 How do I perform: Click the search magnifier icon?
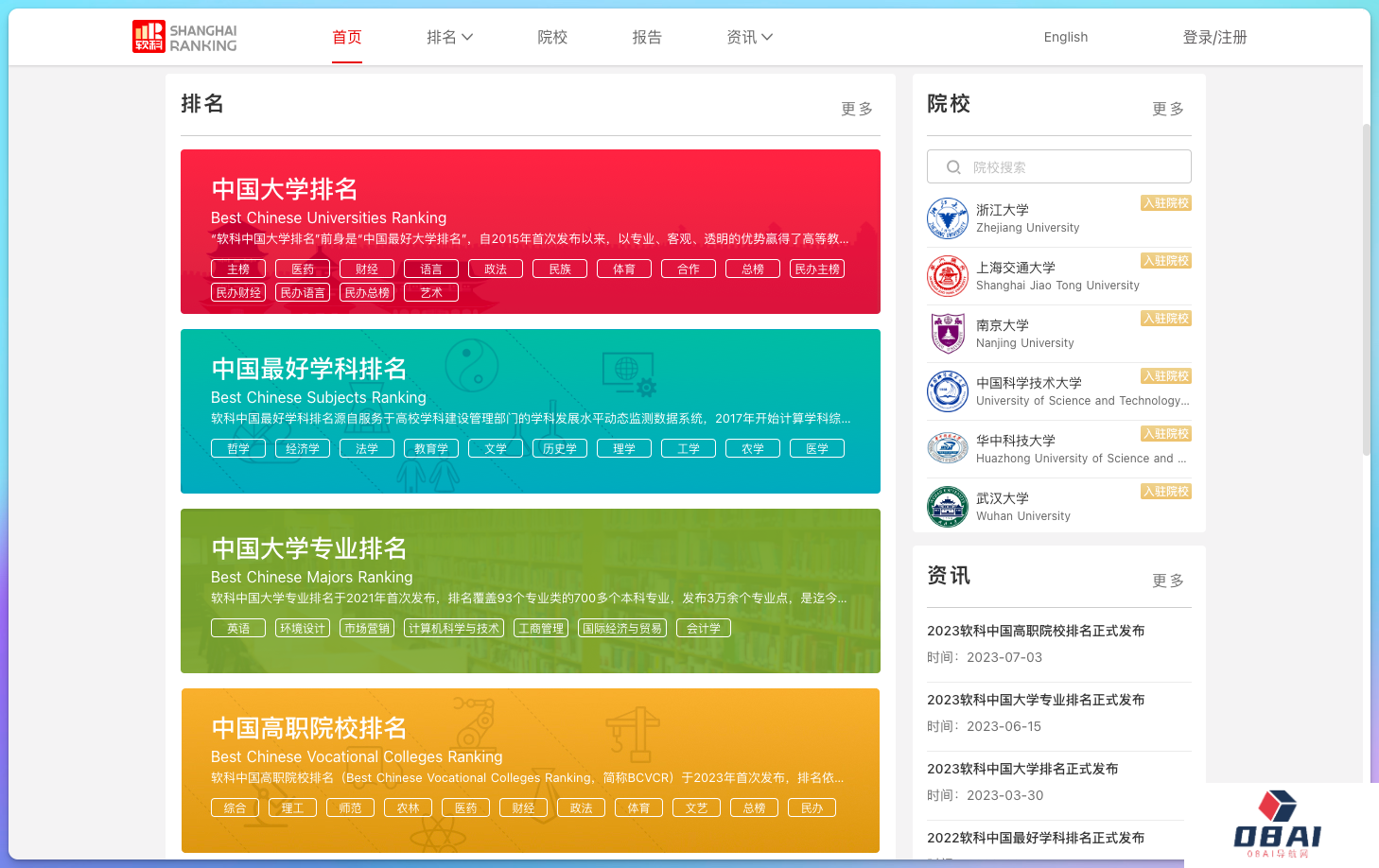953,167
